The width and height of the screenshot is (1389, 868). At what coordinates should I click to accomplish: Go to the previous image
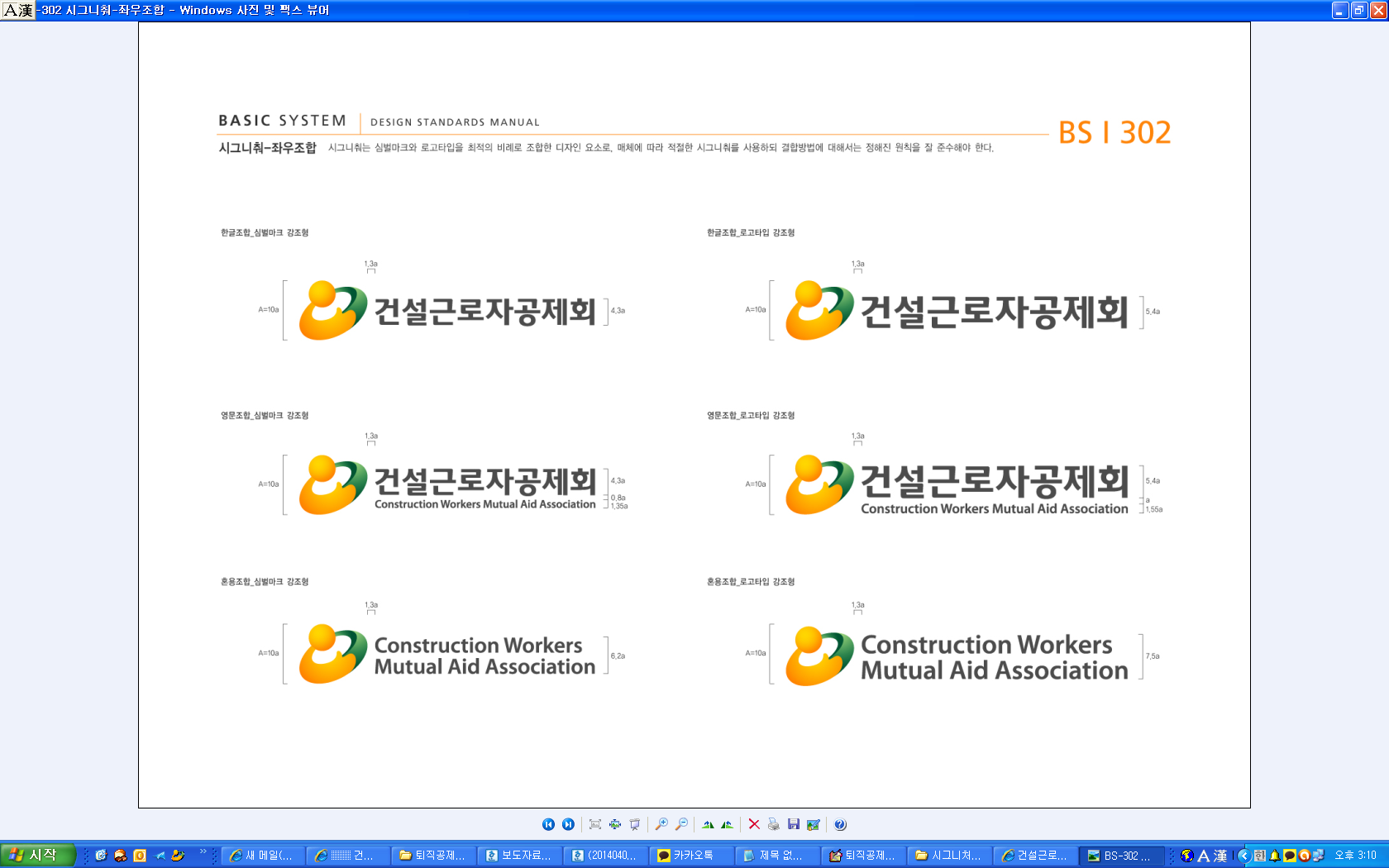pos(548,824)
